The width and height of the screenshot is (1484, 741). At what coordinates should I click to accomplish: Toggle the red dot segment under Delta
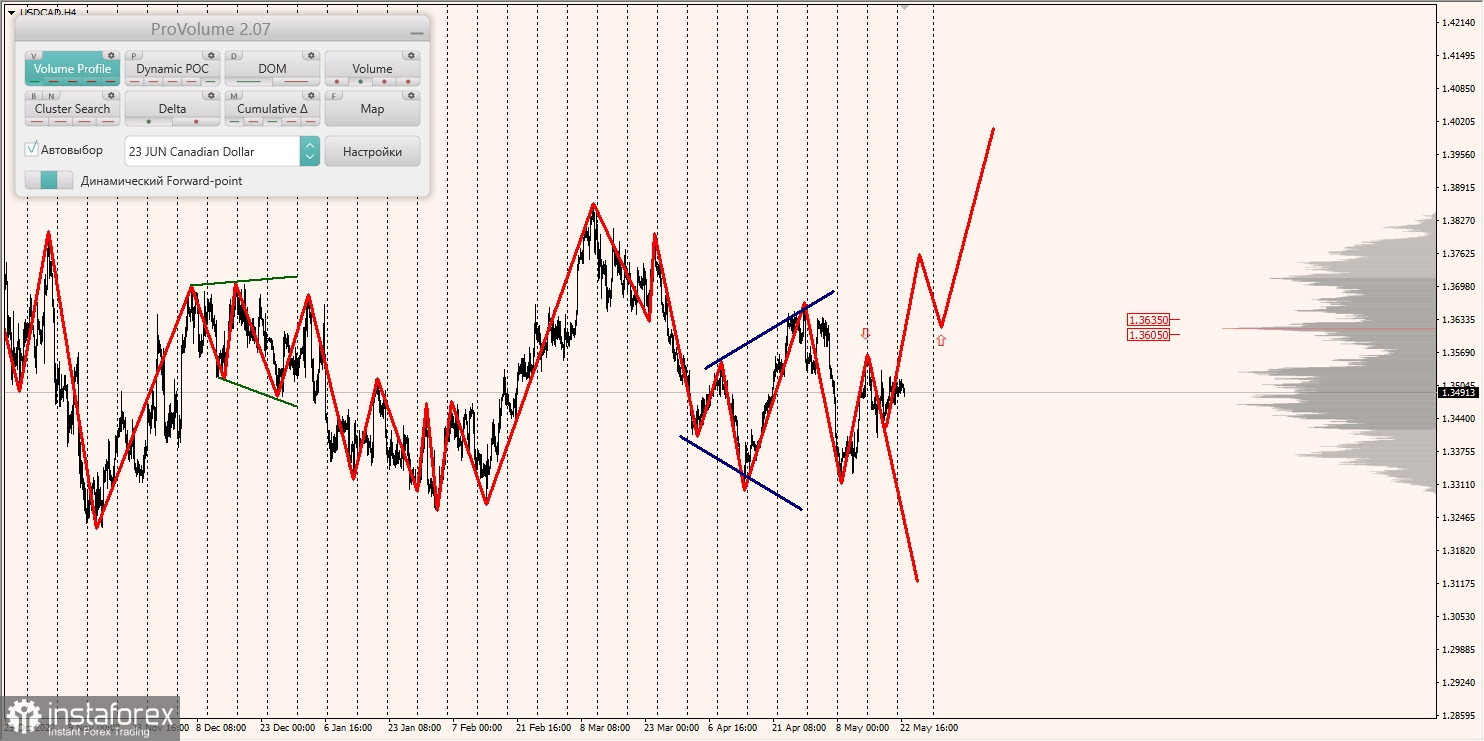(196, 121)
